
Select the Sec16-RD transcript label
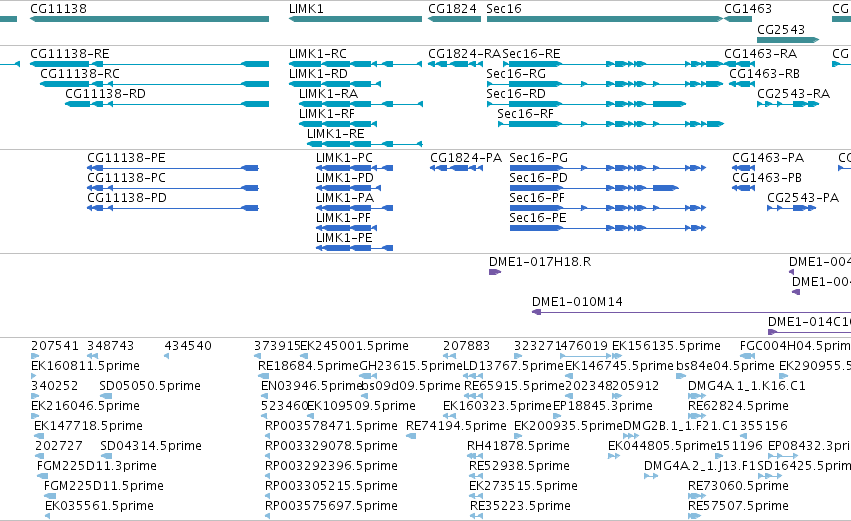(x=516, y=94)
